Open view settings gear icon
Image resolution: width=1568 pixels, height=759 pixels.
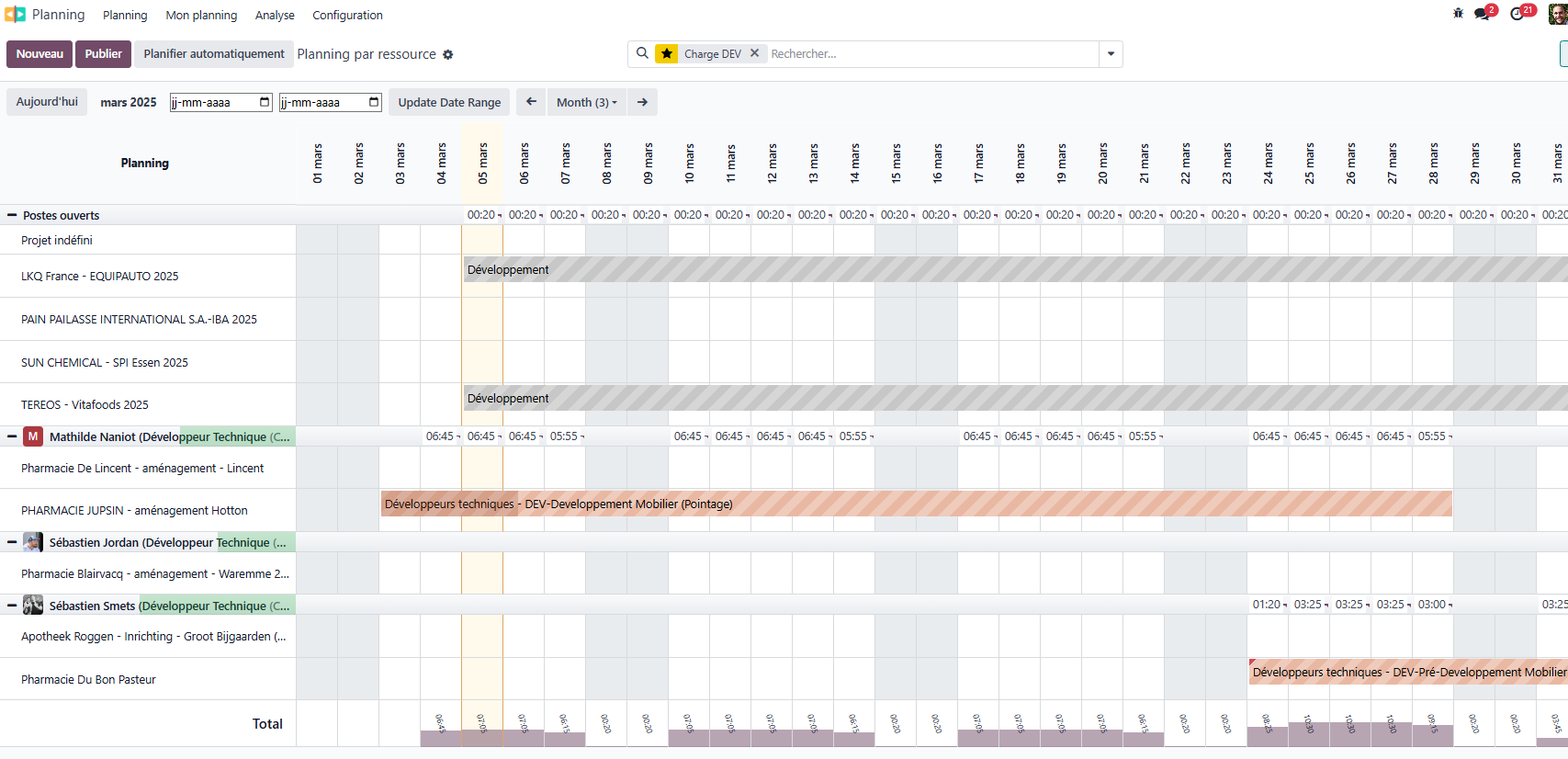(x=448, y=54)
